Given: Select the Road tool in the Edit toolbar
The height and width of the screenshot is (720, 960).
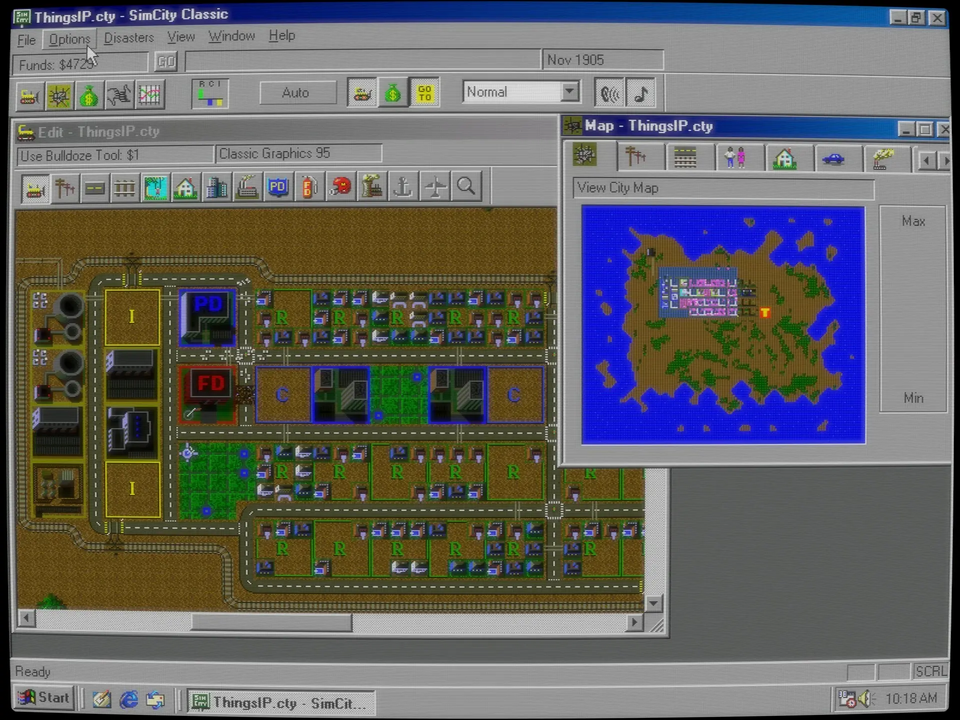Looking at the screenshot, I should click(x=95, y=188).
